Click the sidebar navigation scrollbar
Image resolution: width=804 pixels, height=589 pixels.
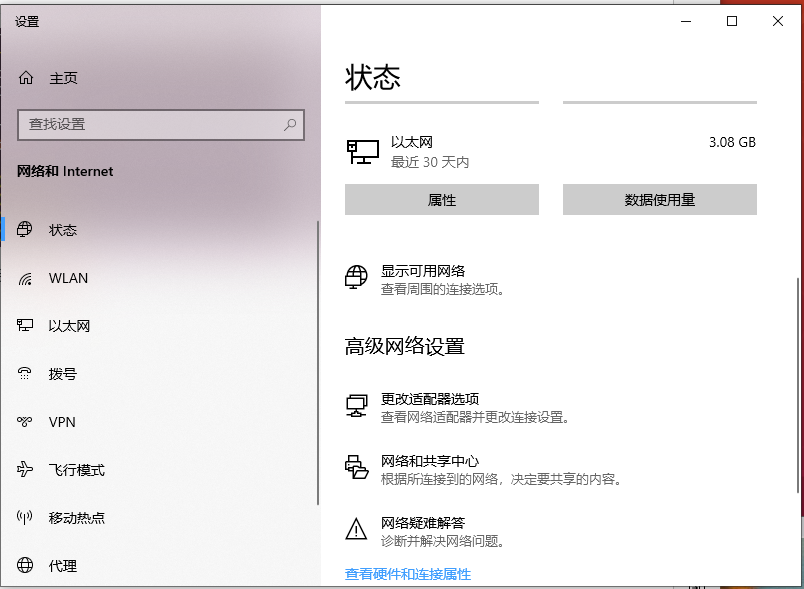[x=318, y=363]
